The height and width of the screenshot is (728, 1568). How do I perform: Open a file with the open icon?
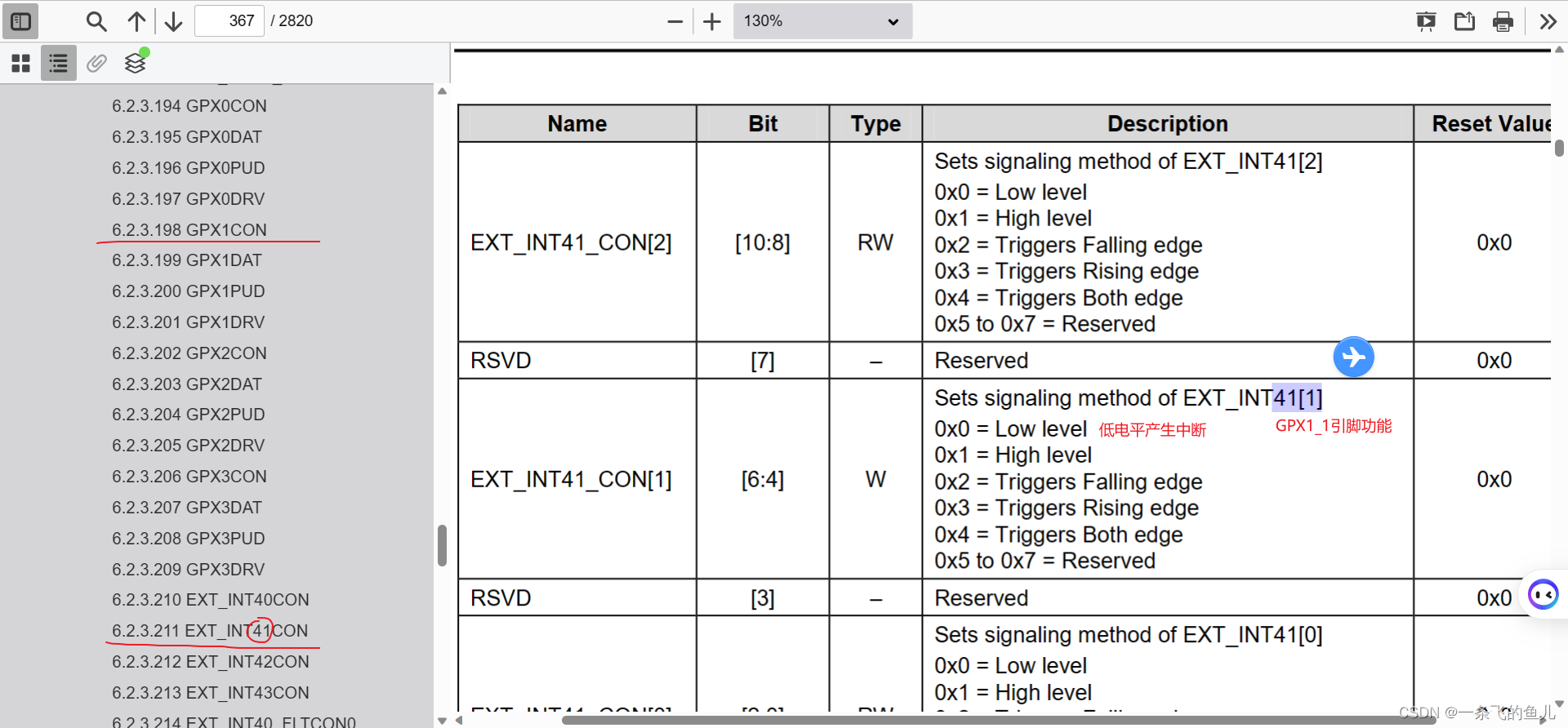pyautogui.click(x=1464, y=21)
